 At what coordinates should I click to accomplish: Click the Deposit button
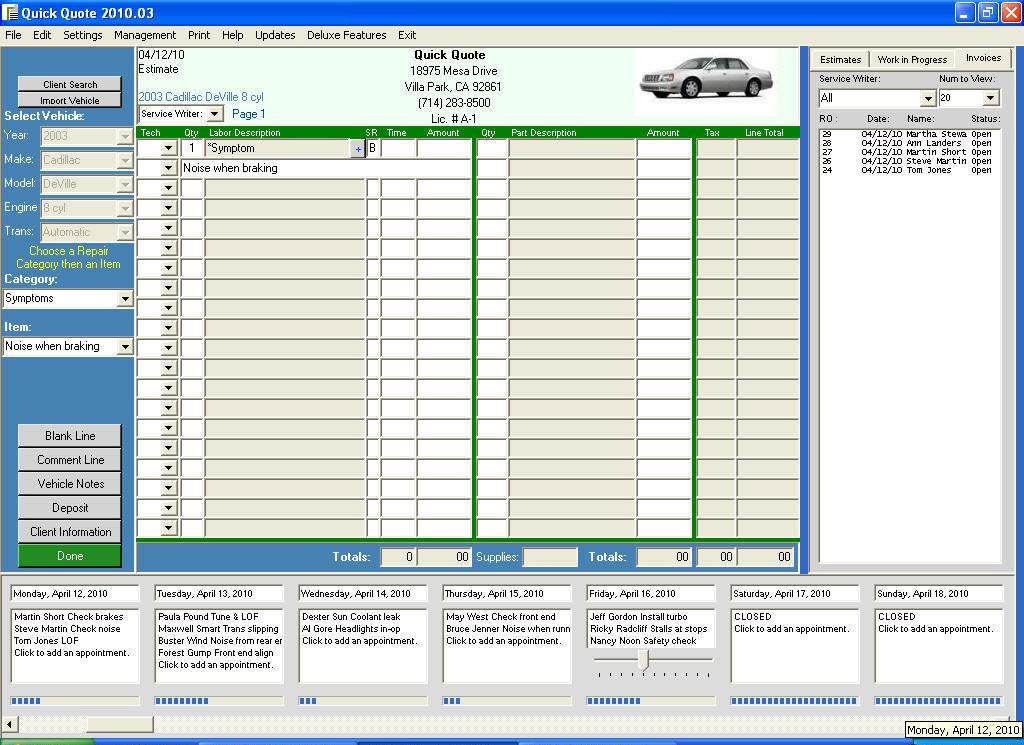click(70, 508)
